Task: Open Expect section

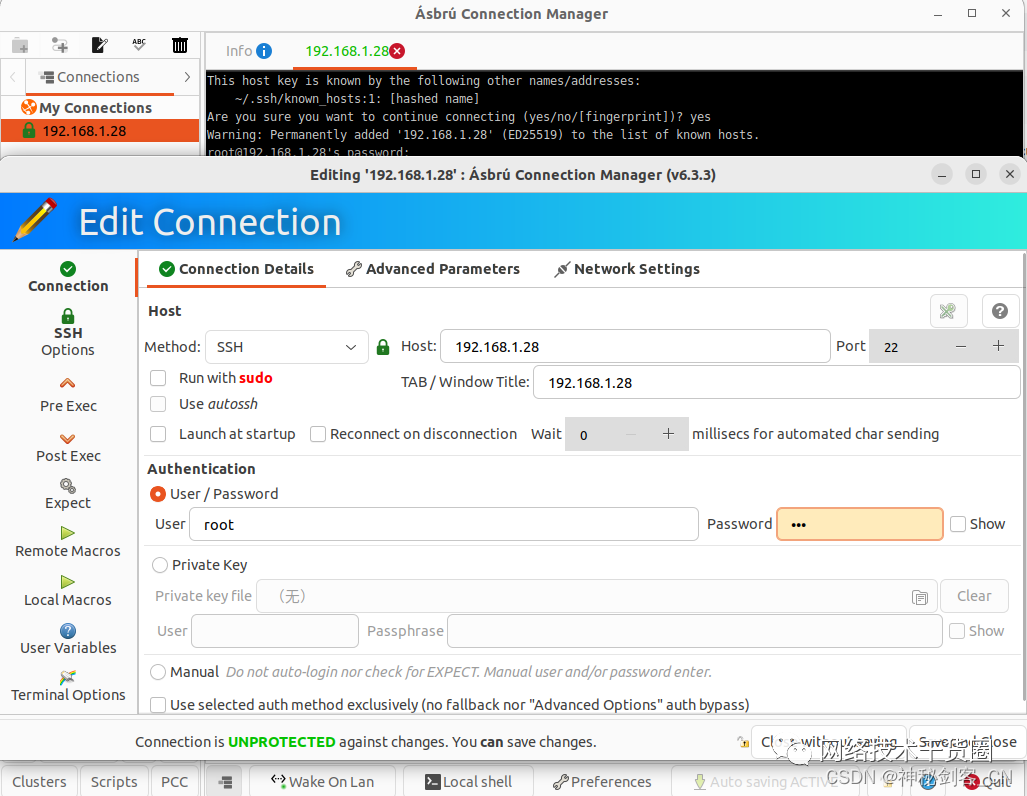Action: click(68, 494)
